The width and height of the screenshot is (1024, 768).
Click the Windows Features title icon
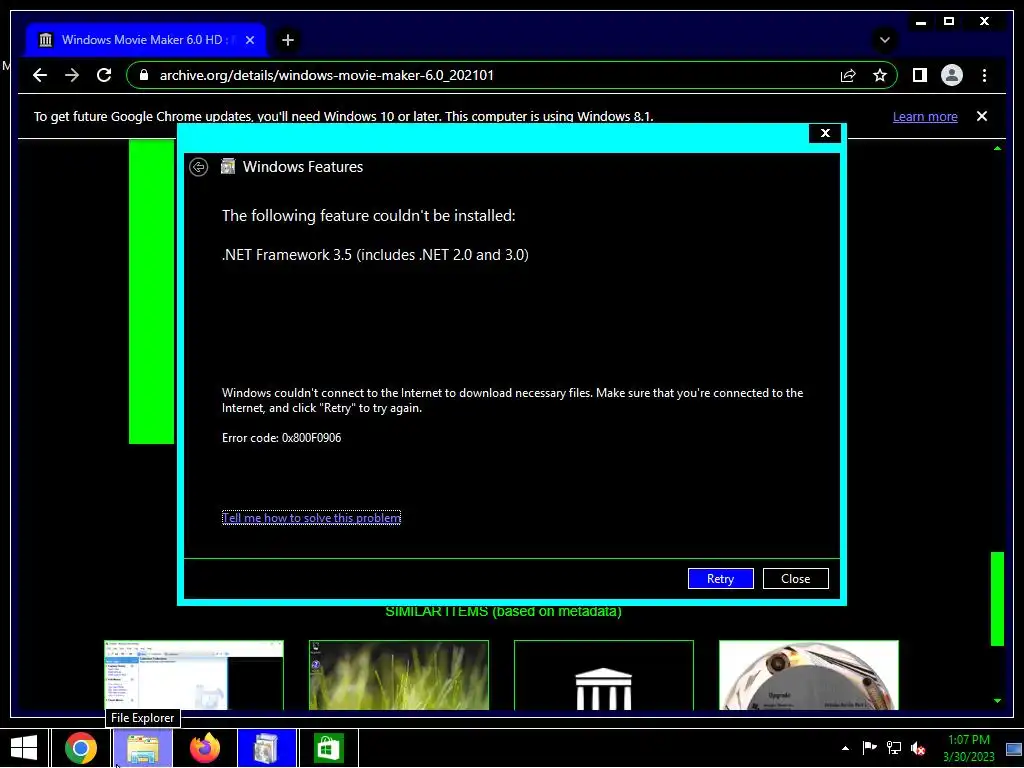pyautogui.click(x=228, y=167)
